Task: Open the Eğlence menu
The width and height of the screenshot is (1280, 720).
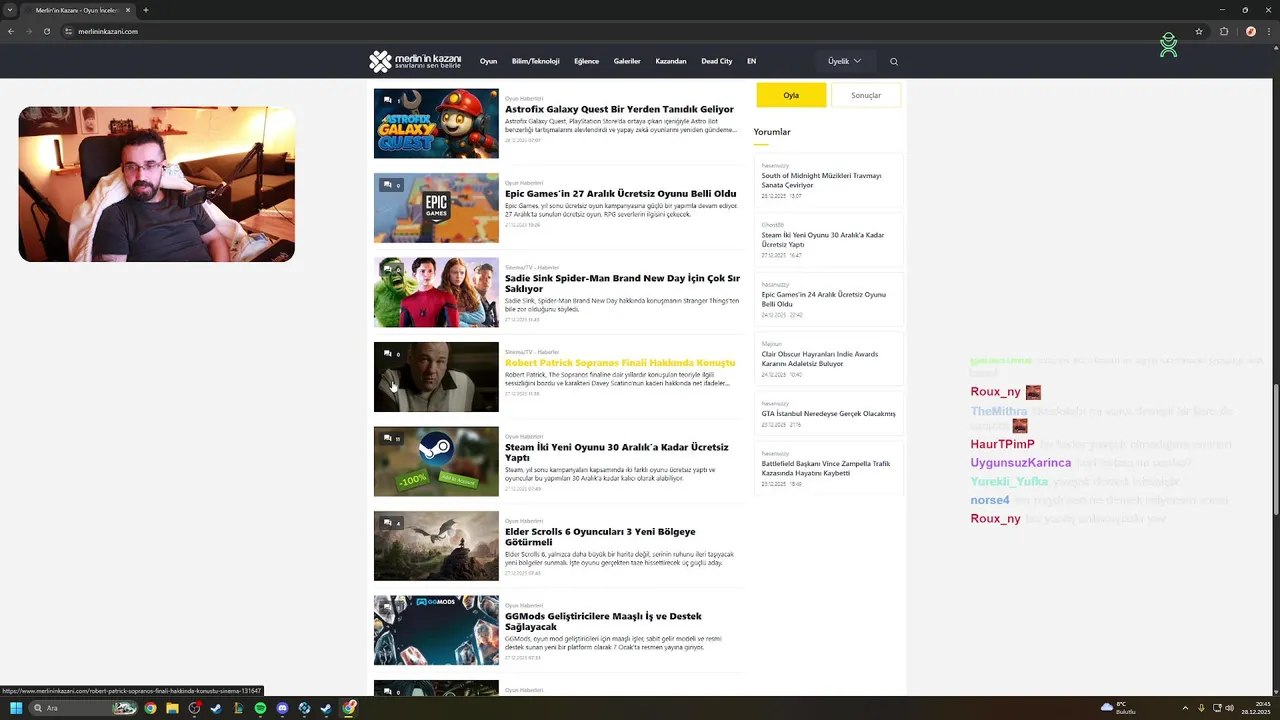Action: pyautogui.click(x=586, y=61)
